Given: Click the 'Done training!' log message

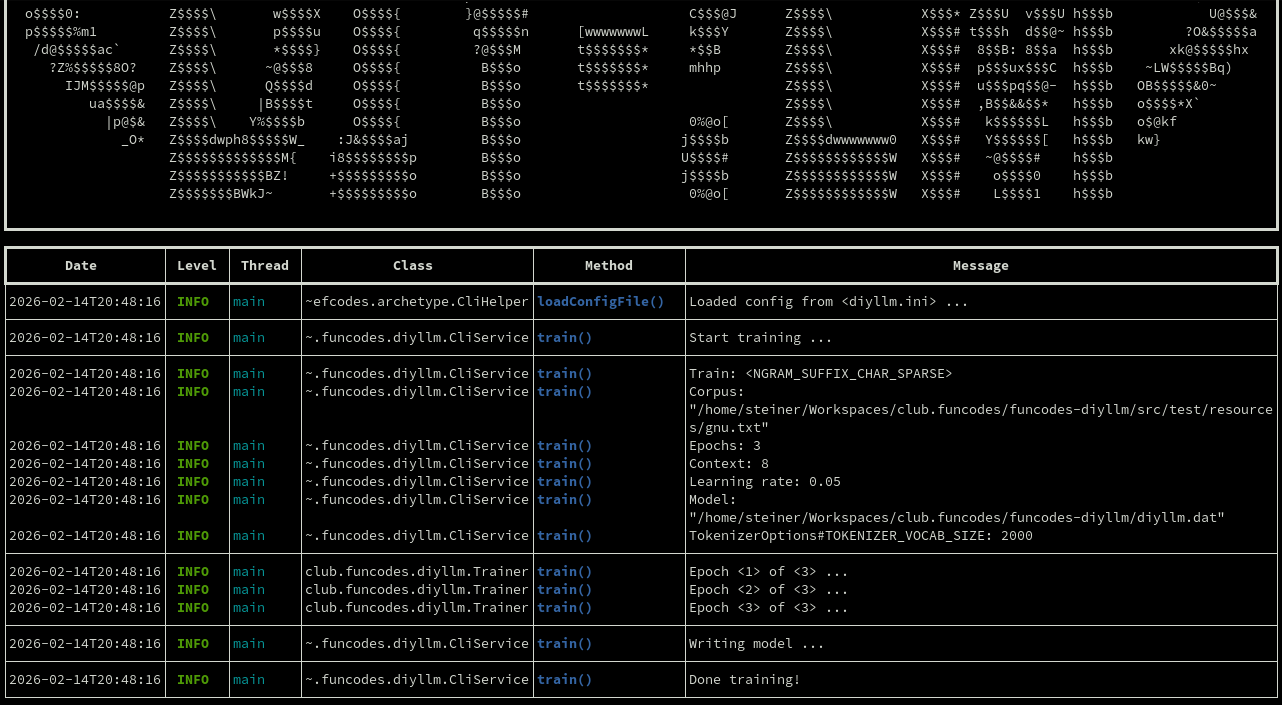Looking at the screenshot, I should point(744,679).
